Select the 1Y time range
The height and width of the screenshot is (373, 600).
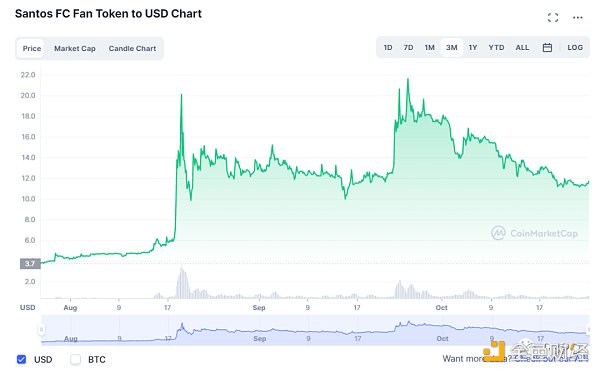[x=473, y=47]
